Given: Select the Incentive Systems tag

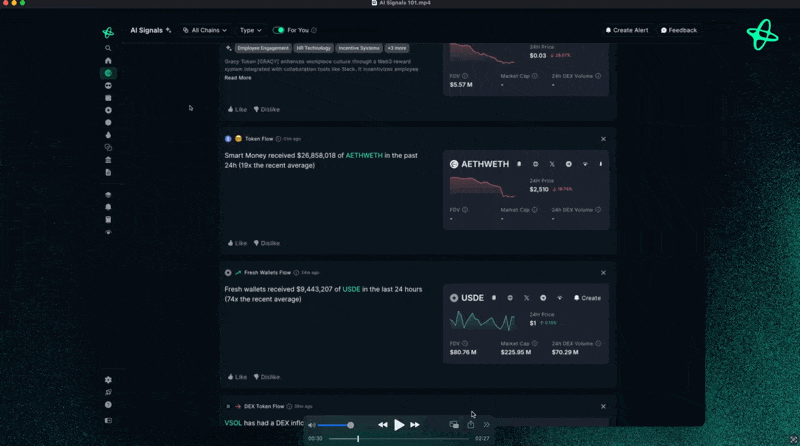Looking at the screenshot, I should (359, 48).
